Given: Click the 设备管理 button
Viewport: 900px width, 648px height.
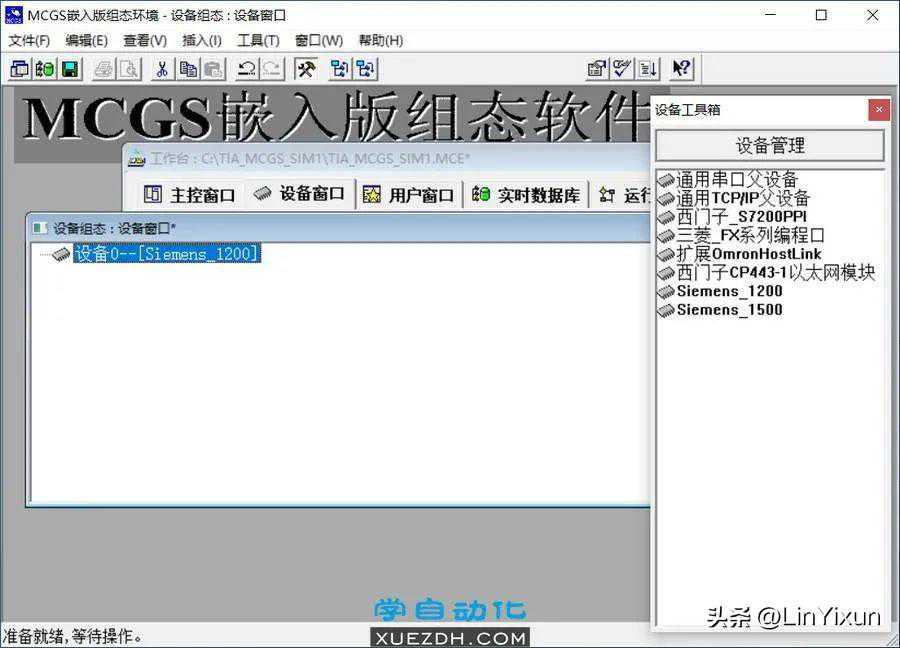Looking at the screenshot, I should (769, 146).
